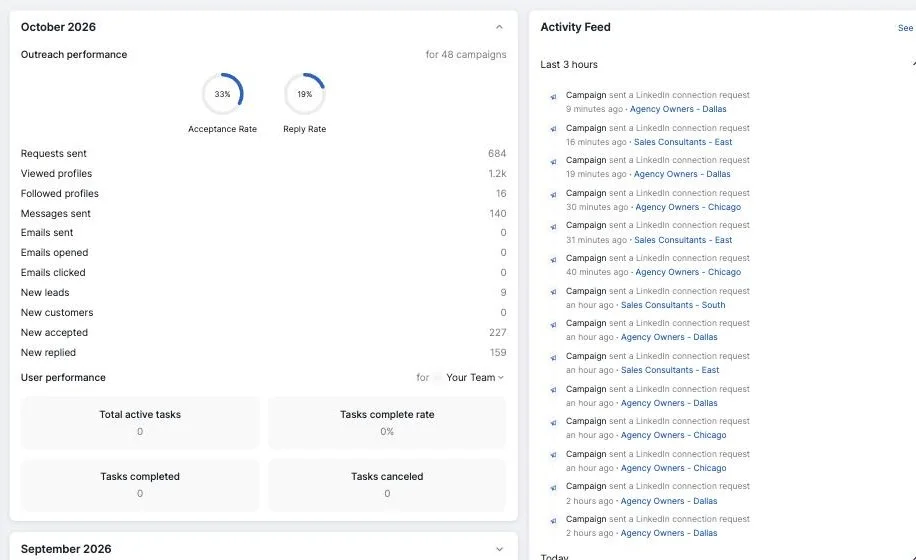Click megaphone icon beside the 16 minutes ago entry
Screen dimensions: 916x560
pyautogui.click(x=553, y=129)
